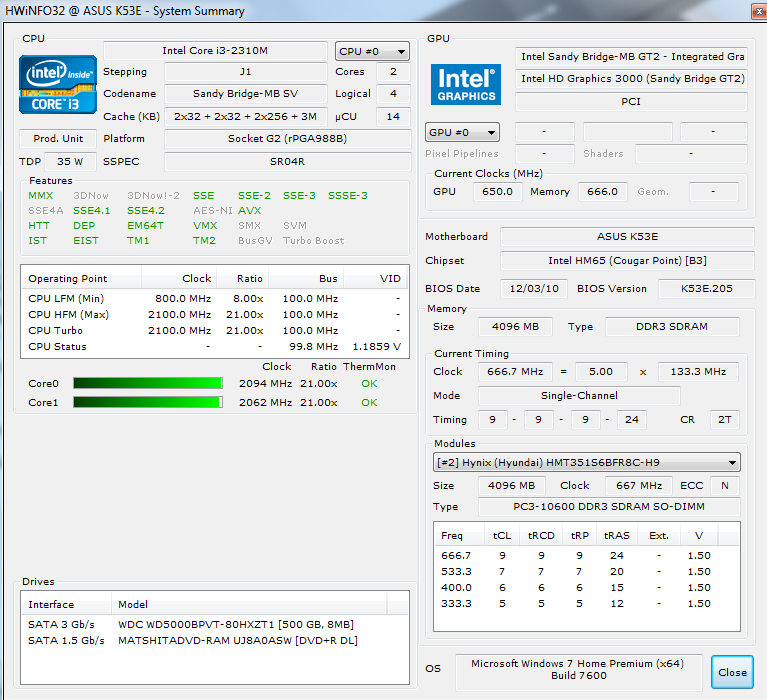Click the J1 stepping value
The width and height of the screenshot is (767, 700).
click(x=246, y=72)
